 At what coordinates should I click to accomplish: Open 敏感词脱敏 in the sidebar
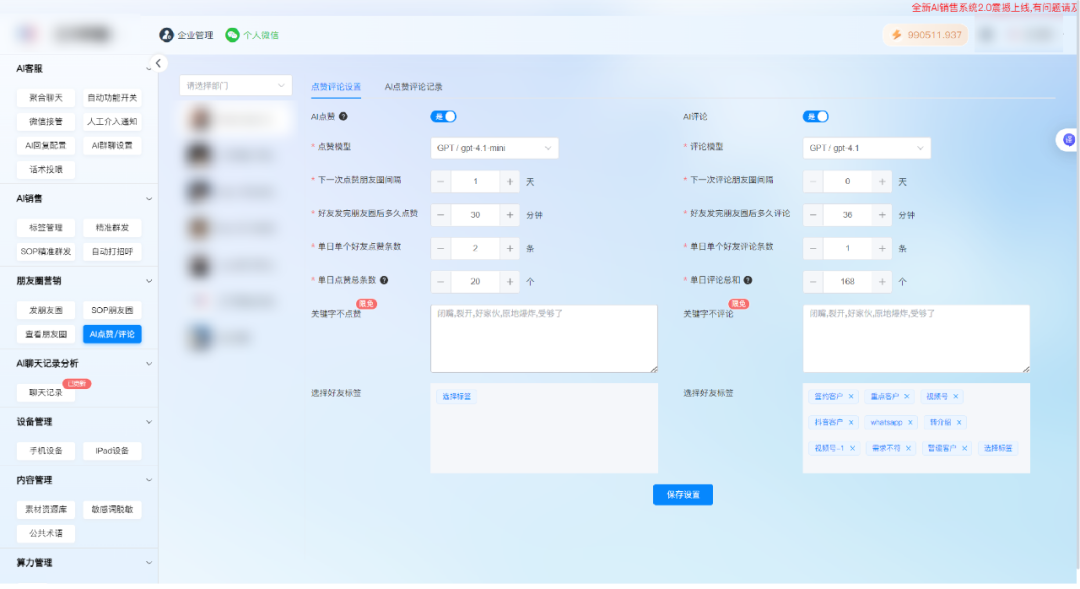[112, 509]
